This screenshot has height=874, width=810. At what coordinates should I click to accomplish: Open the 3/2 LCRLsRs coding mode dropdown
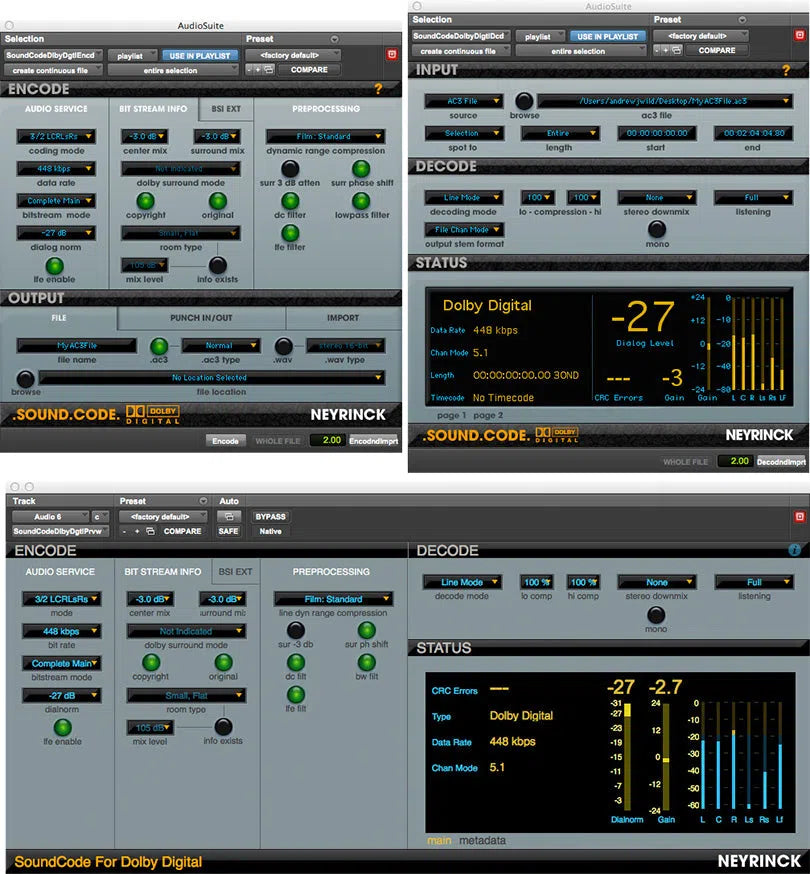[x=55, y=135]
